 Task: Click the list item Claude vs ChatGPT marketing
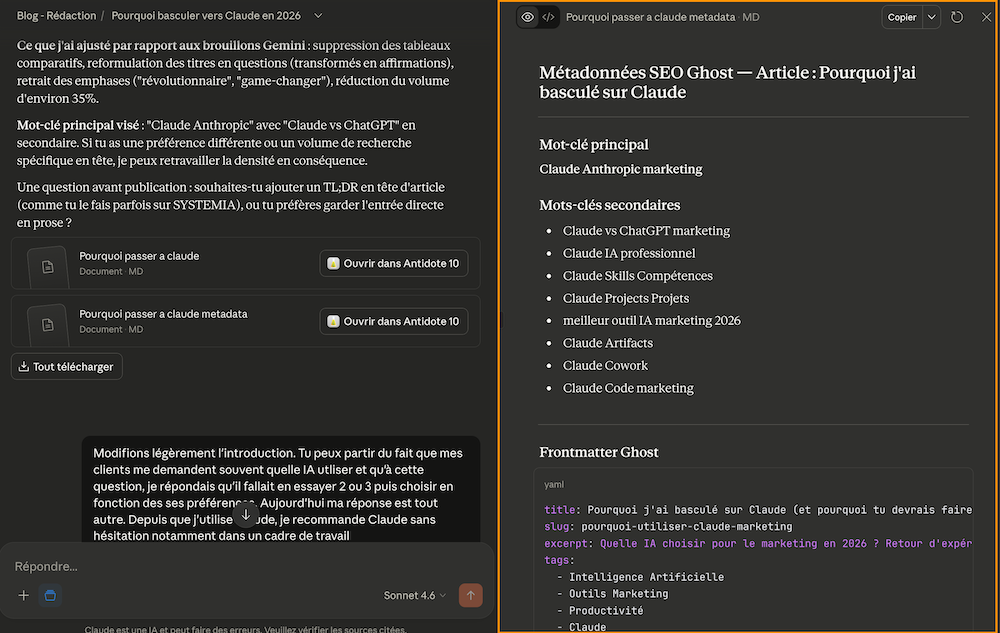tap(646, 231)
